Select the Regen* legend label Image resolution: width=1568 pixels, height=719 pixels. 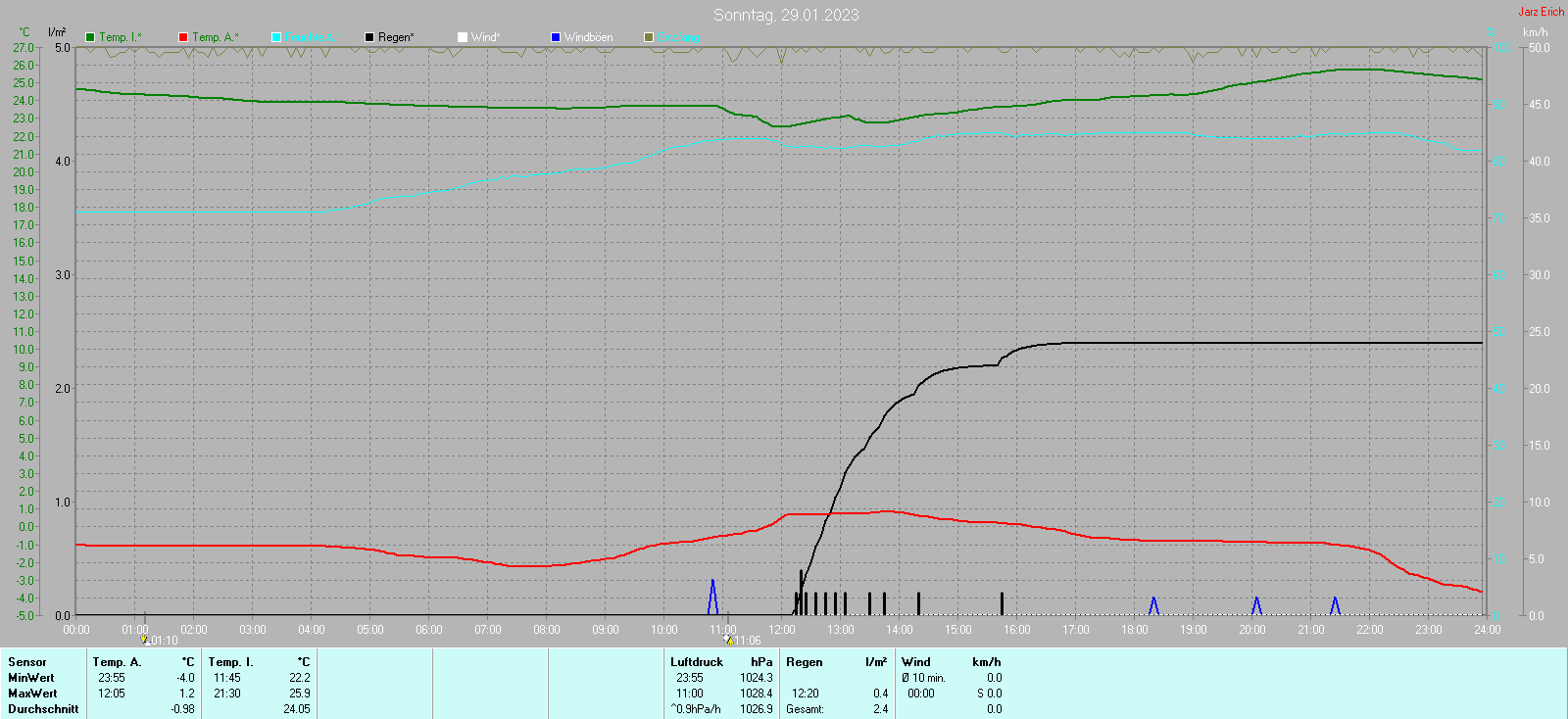coord(396,37)
